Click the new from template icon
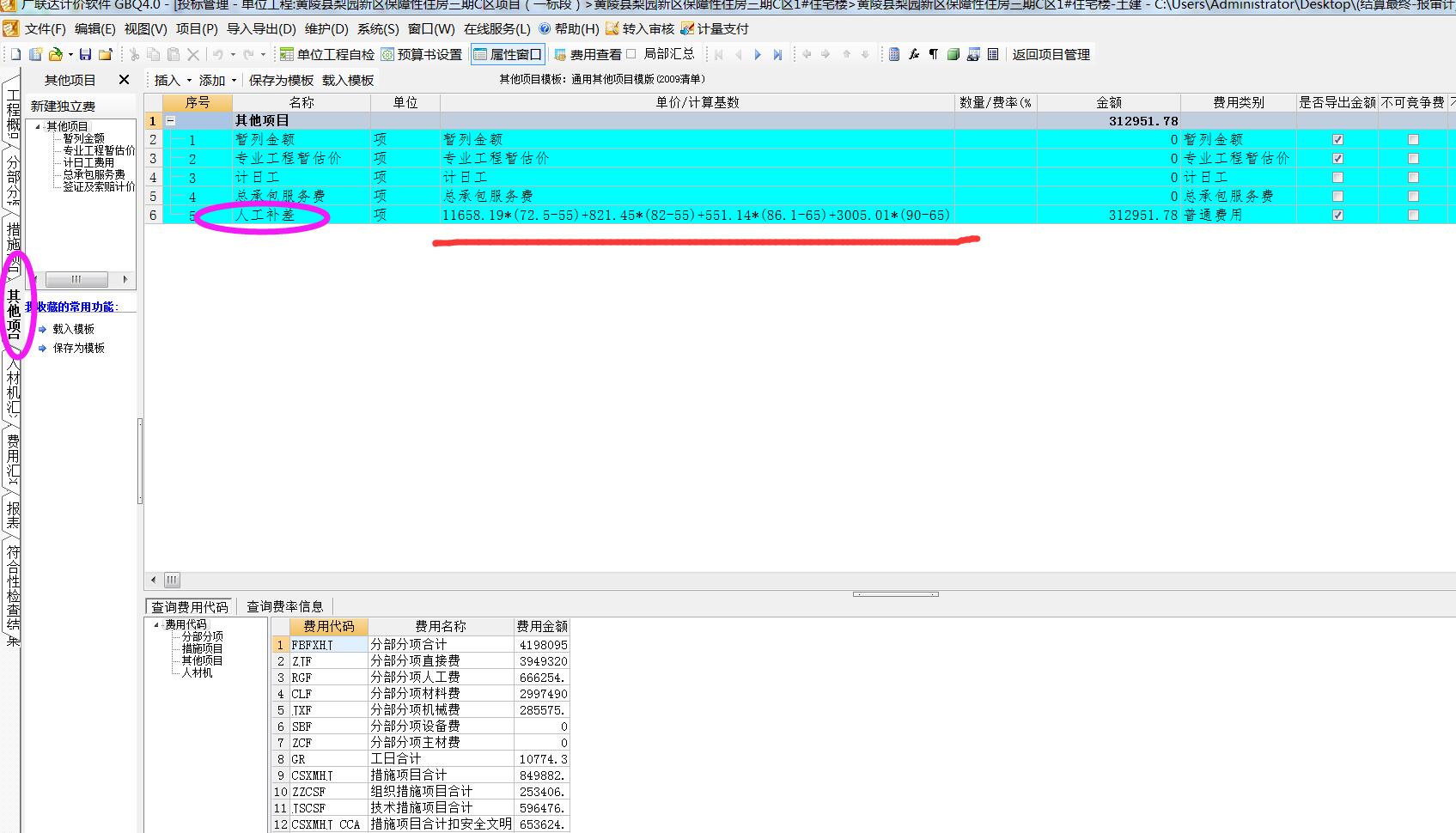 coord(35,54)
